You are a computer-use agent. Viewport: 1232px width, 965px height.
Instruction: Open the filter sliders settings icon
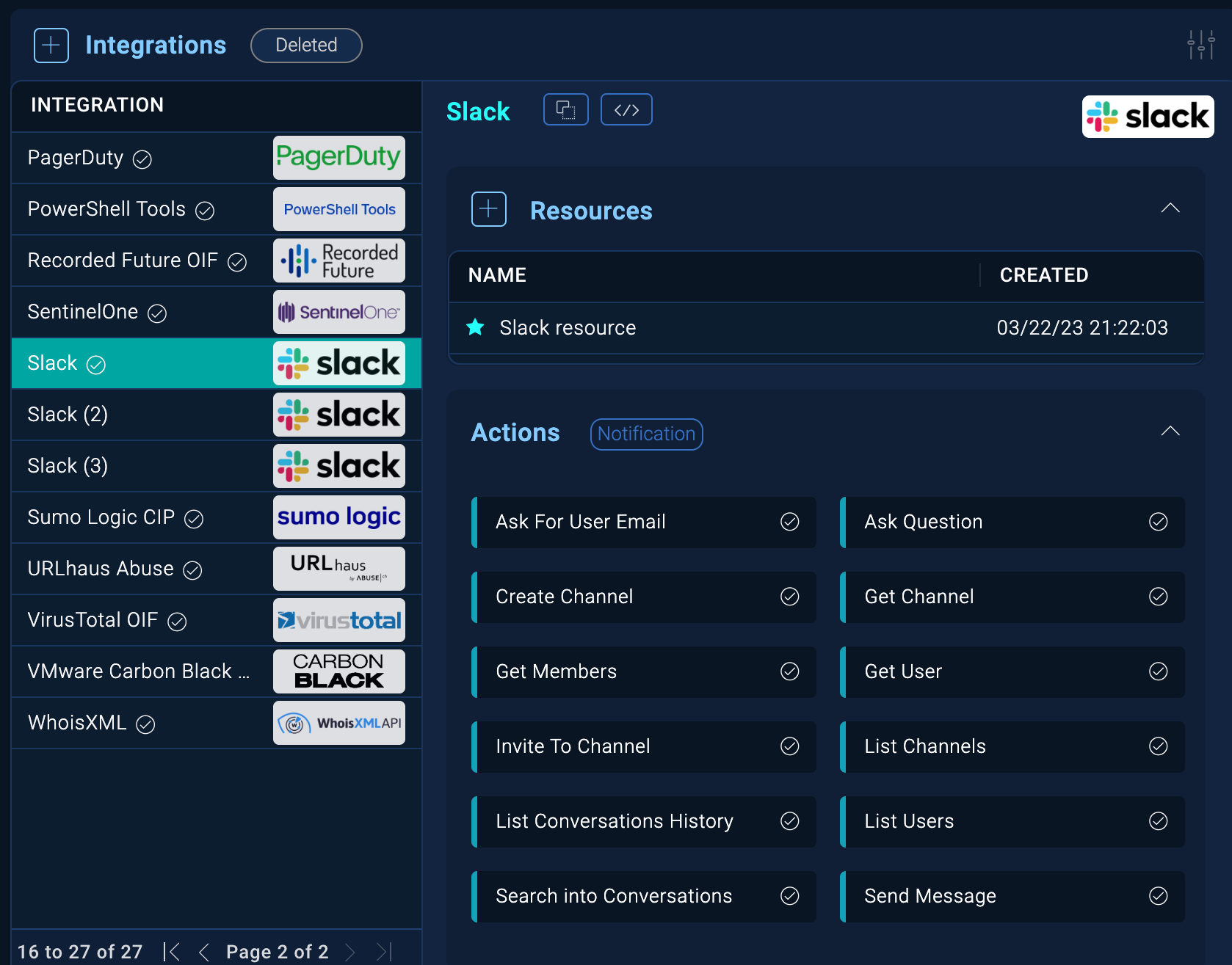coord(1200,45)
